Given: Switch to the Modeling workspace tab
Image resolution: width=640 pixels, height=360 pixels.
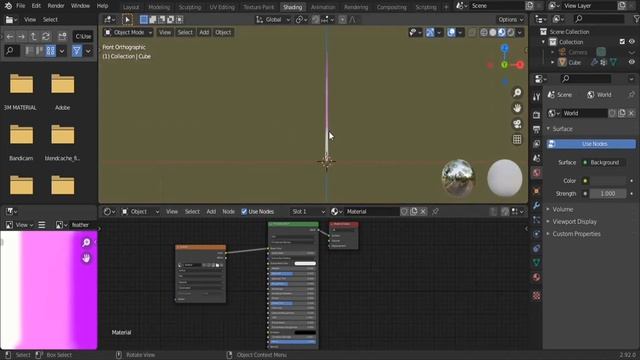Looking at the screenshot, I should (159, 7).
